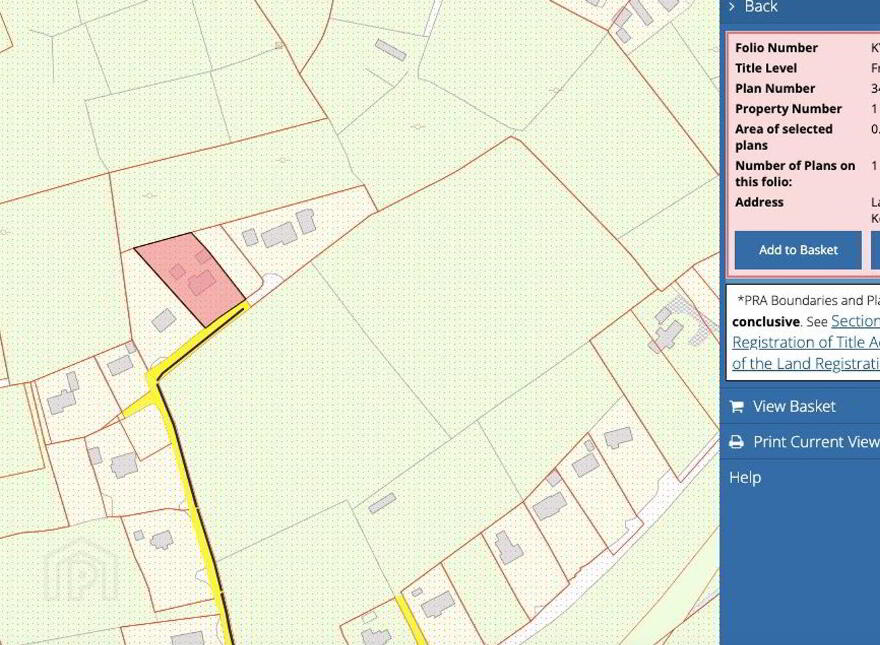Click the printer icon

pos(736,442)
